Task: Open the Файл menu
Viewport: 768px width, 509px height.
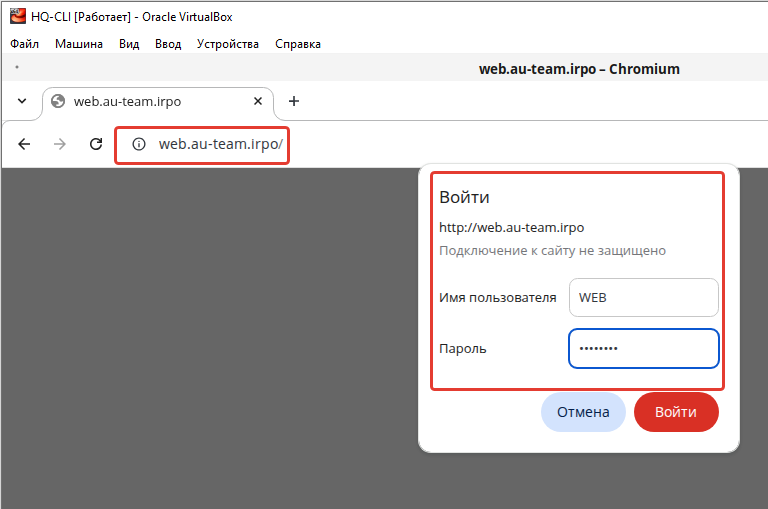Action: tap(24, 44)
